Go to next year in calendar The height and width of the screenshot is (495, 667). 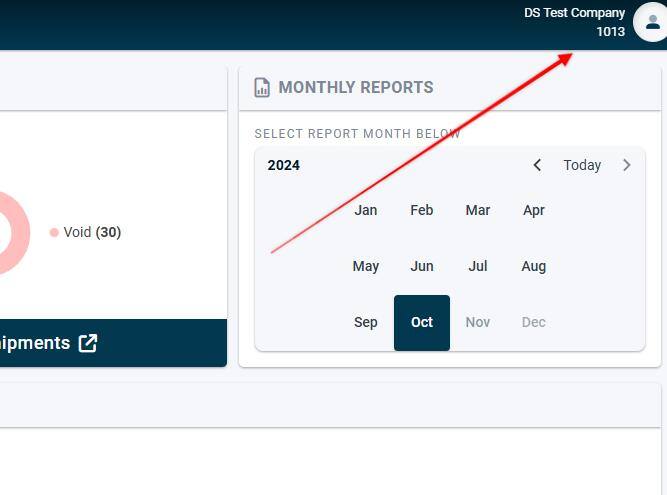(627, 165)
